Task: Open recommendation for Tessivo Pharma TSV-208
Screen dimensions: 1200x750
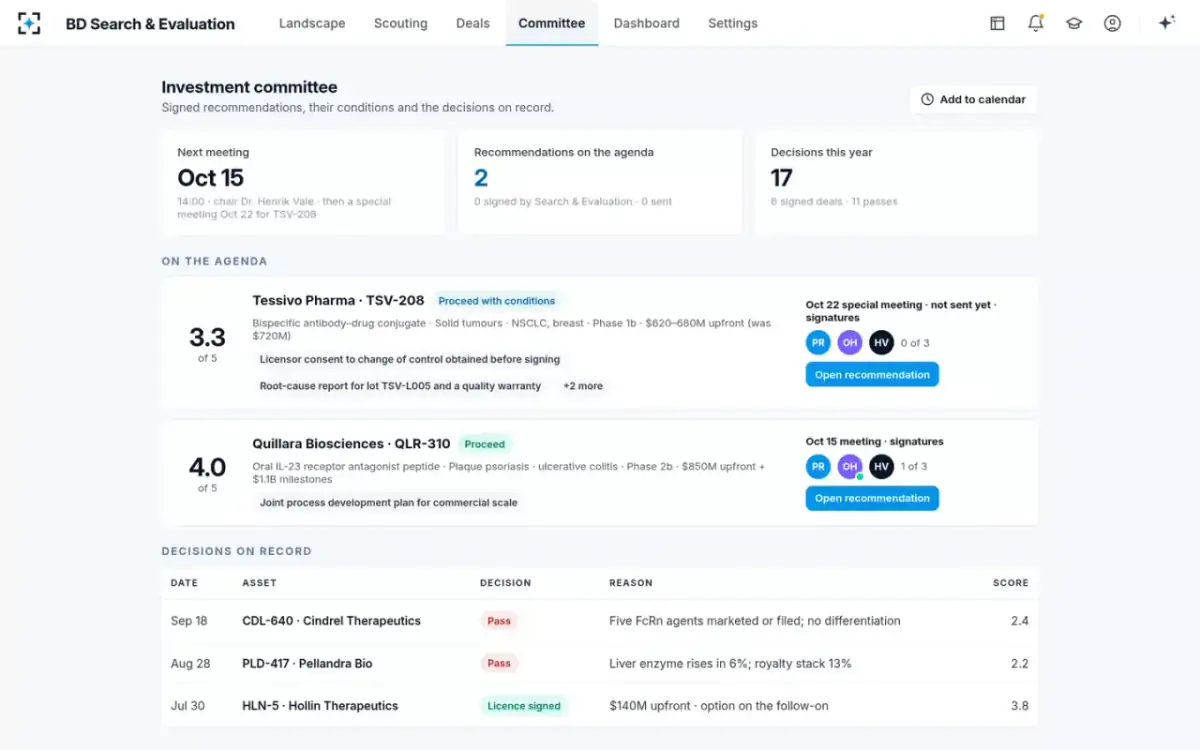Action: (872, 375)
